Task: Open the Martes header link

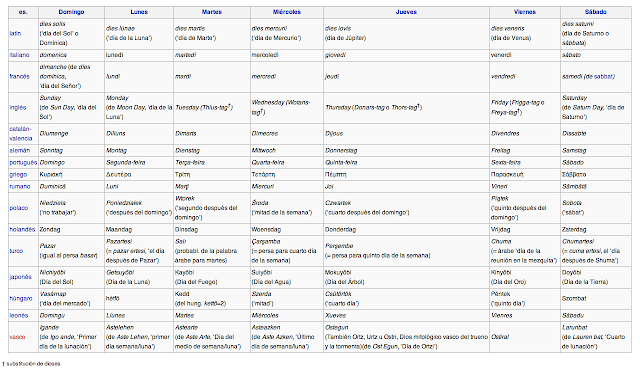Action: click(211, 12)
